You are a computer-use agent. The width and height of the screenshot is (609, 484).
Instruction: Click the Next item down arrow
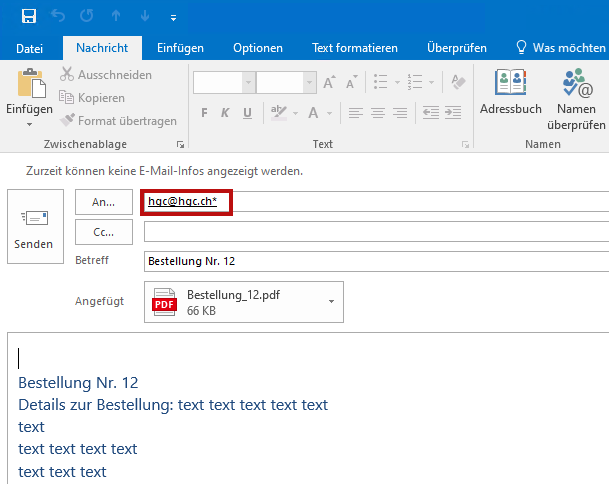(145, 16)
